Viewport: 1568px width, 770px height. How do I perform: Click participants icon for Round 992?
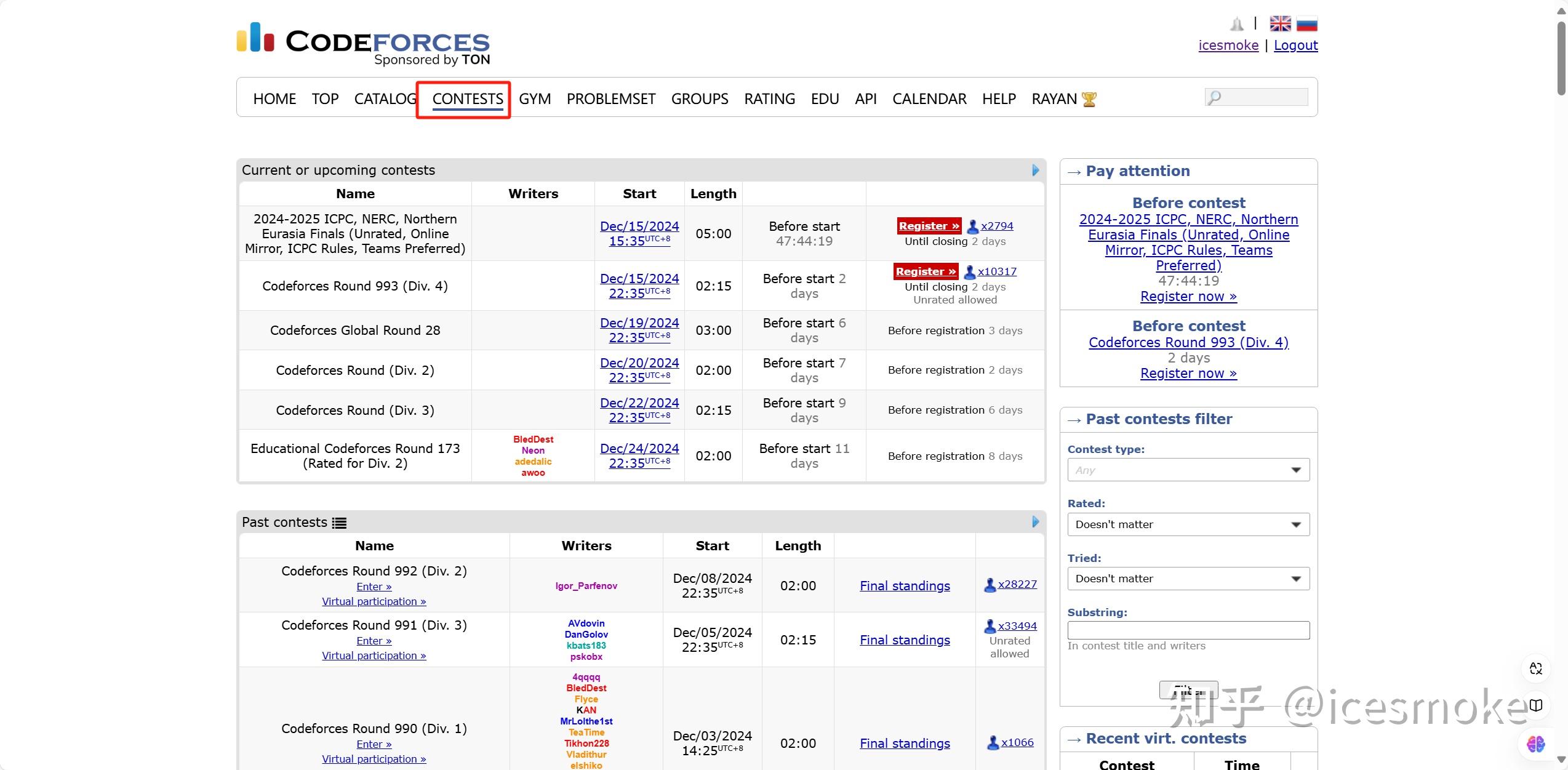[990, 585]
